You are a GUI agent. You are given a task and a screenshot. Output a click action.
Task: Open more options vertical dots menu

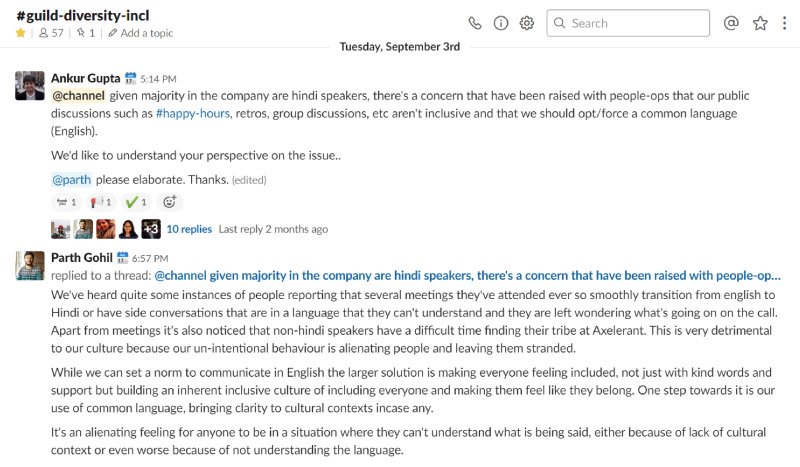click(784, 23)
